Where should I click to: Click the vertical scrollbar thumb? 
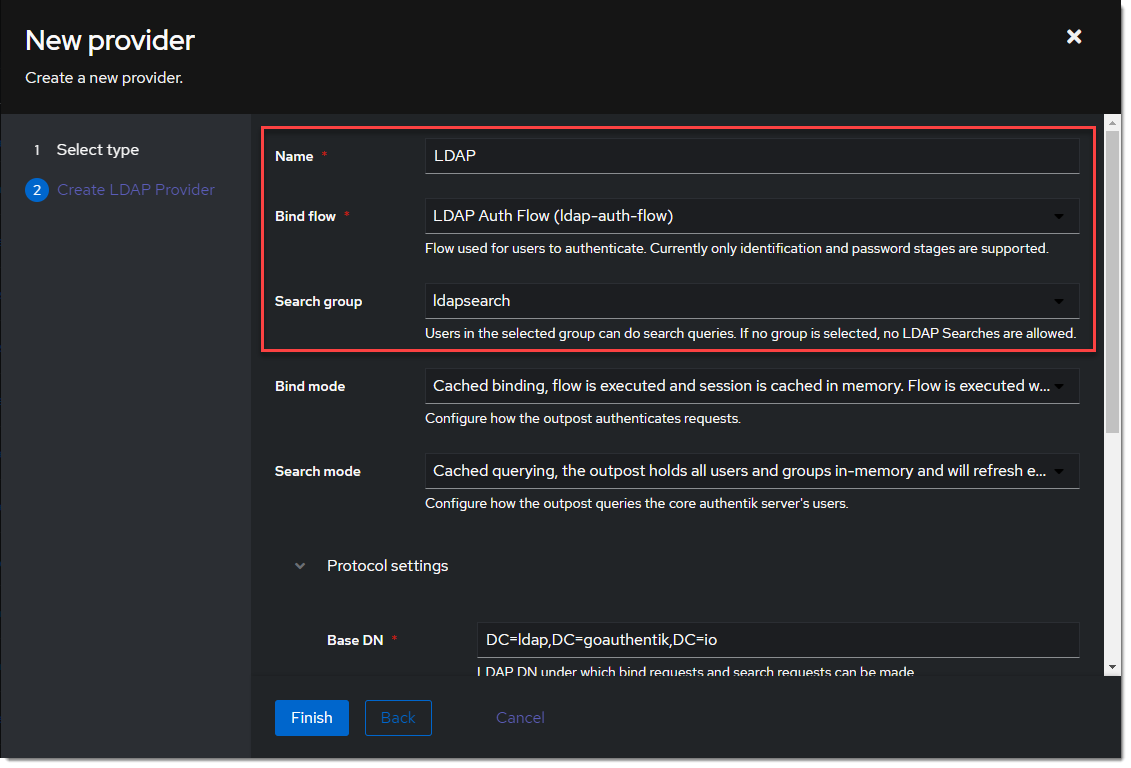point(1112,280)
